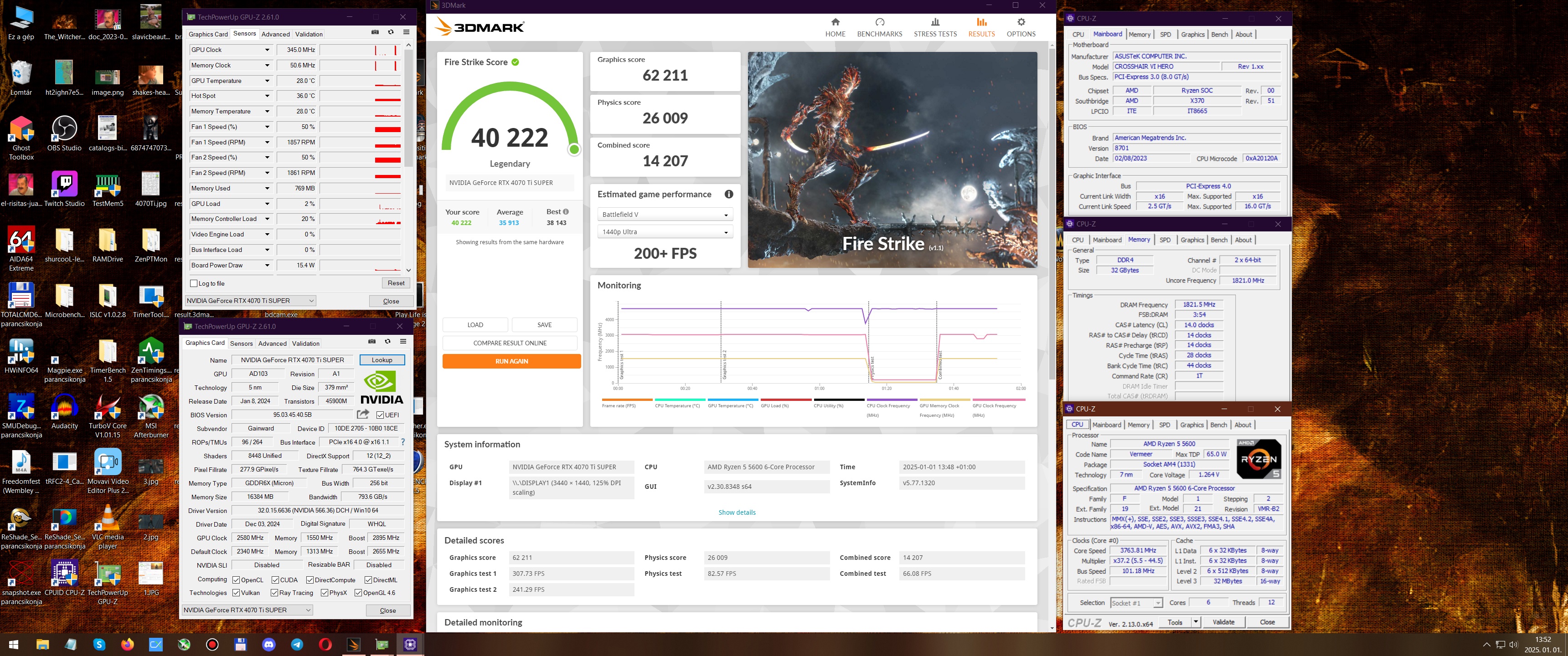1568x656 pixels.
Task: Click the SAVE button in 3DMark
Action: (x=544, y=324)
